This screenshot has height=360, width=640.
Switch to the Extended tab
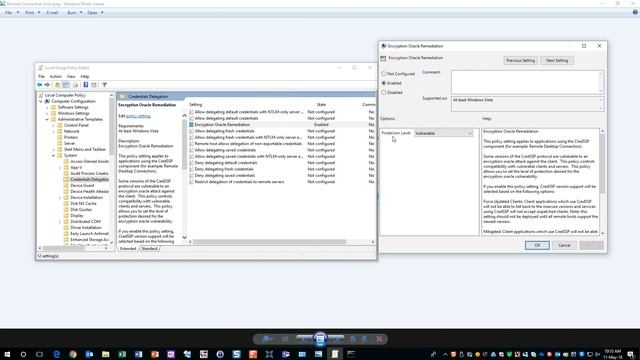coord(128,249)
